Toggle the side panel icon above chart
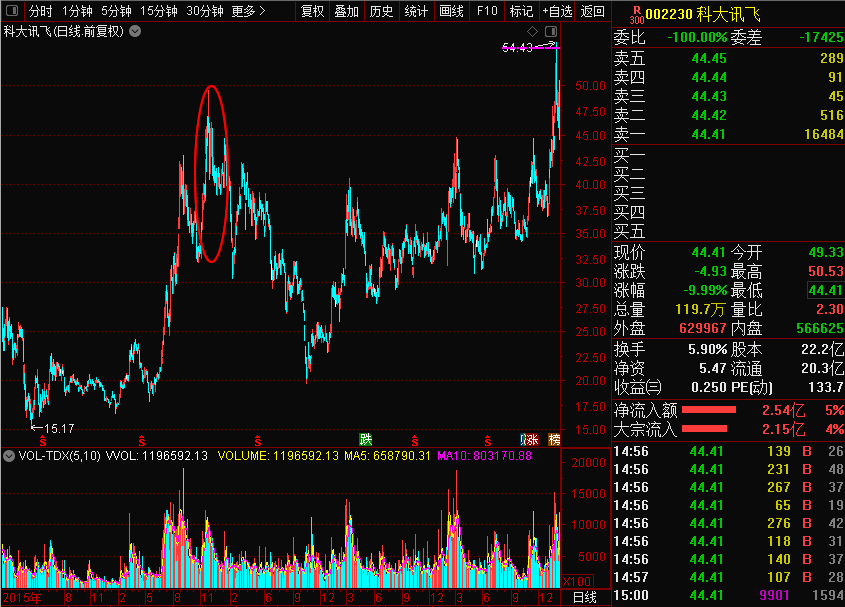 coord(550,31)
